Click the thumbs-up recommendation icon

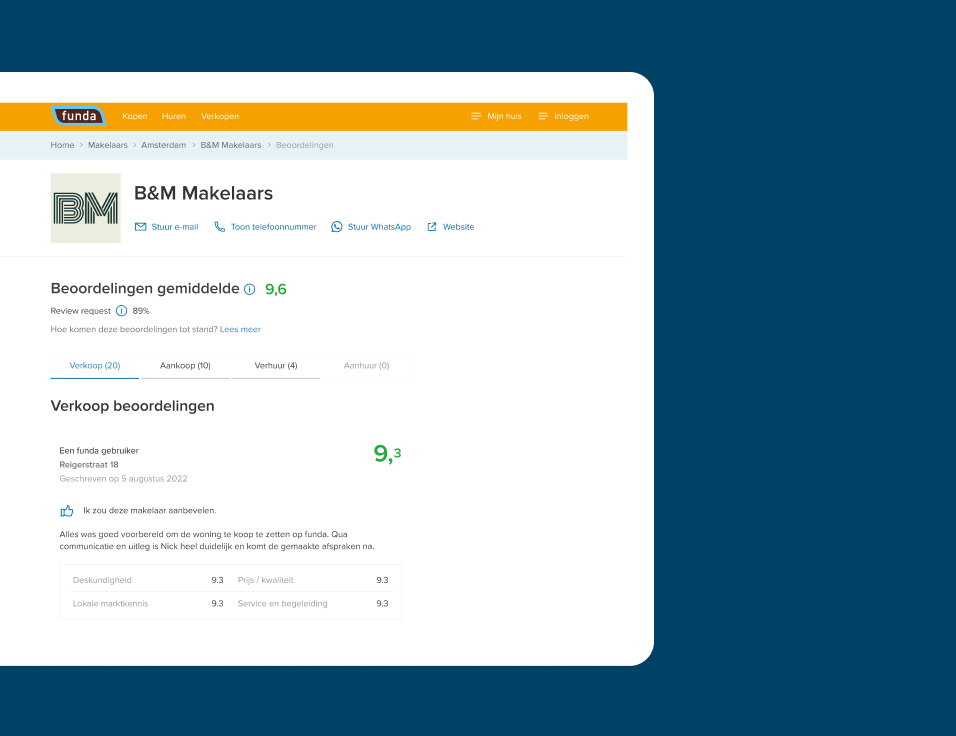[x=66, y=510]
